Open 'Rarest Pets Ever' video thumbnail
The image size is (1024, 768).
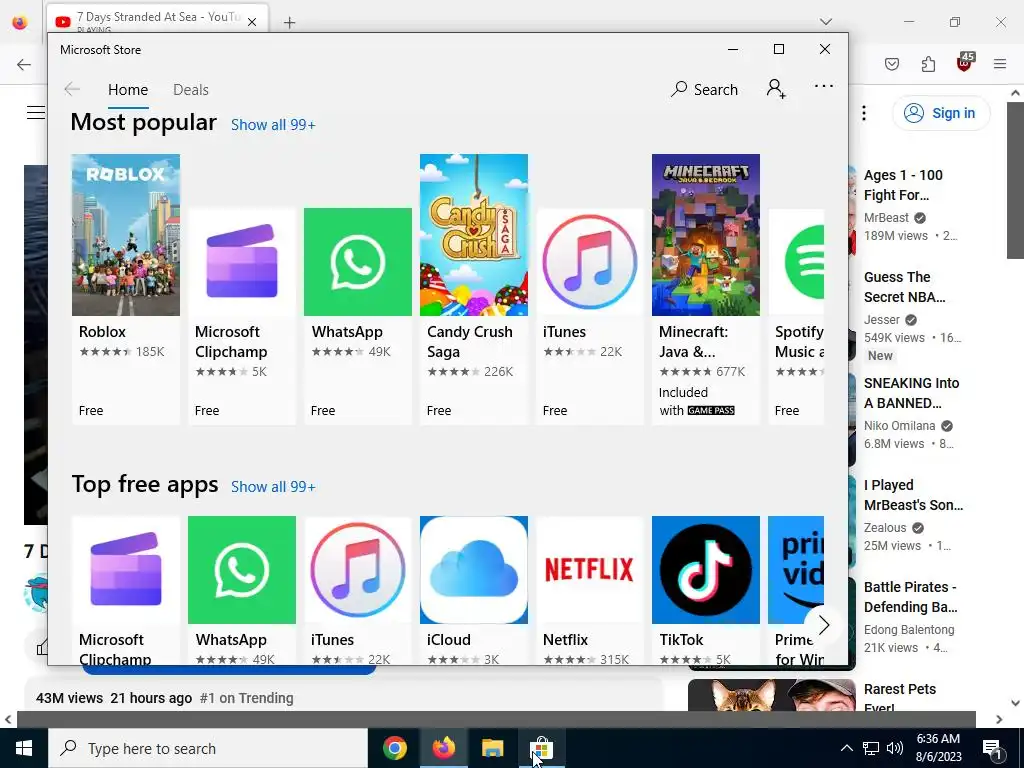point(771,695)
